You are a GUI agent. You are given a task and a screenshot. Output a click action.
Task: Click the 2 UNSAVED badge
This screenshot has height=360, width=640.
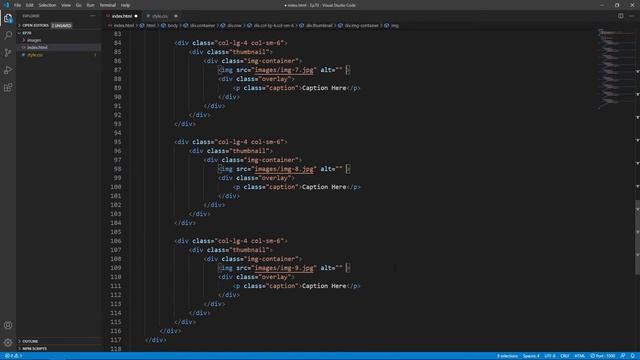pos(62,25)
